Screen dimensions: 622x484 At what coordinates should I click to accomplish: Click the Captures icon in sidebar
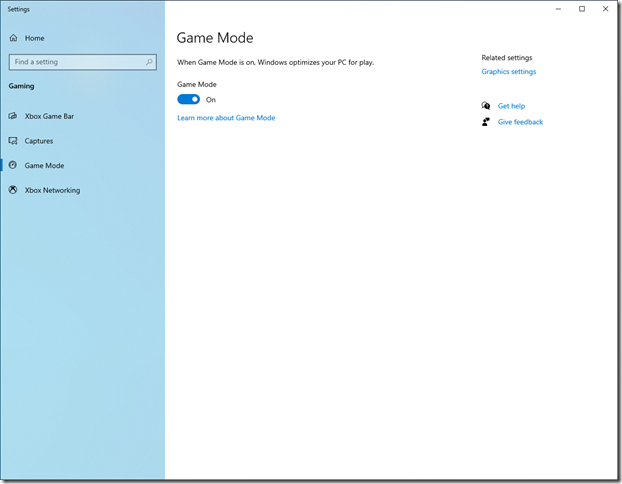pyautogui.click(x=13, y=141)
